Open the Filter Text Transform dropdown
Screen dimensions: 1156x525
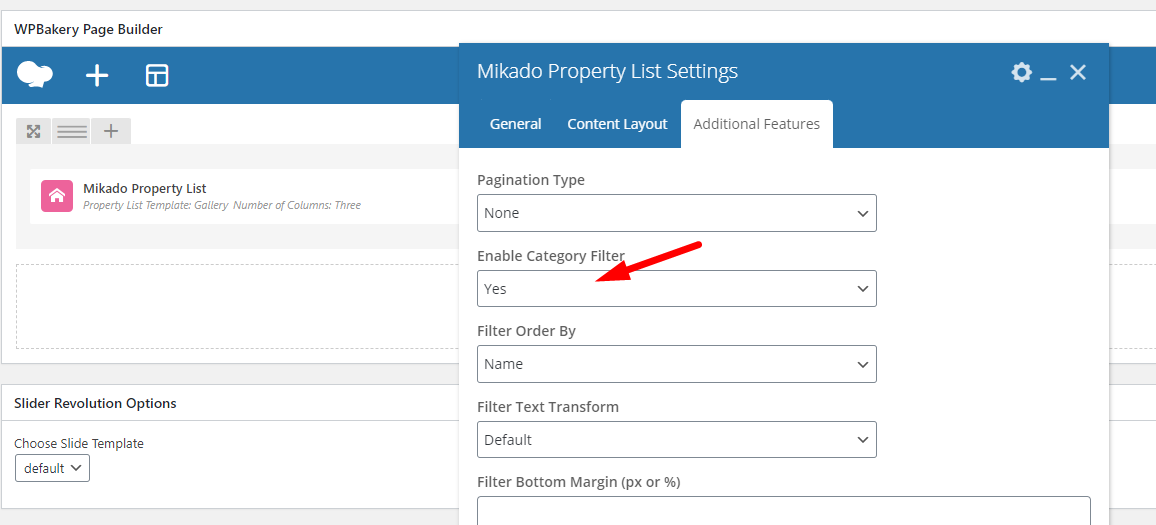pos(677,439)
